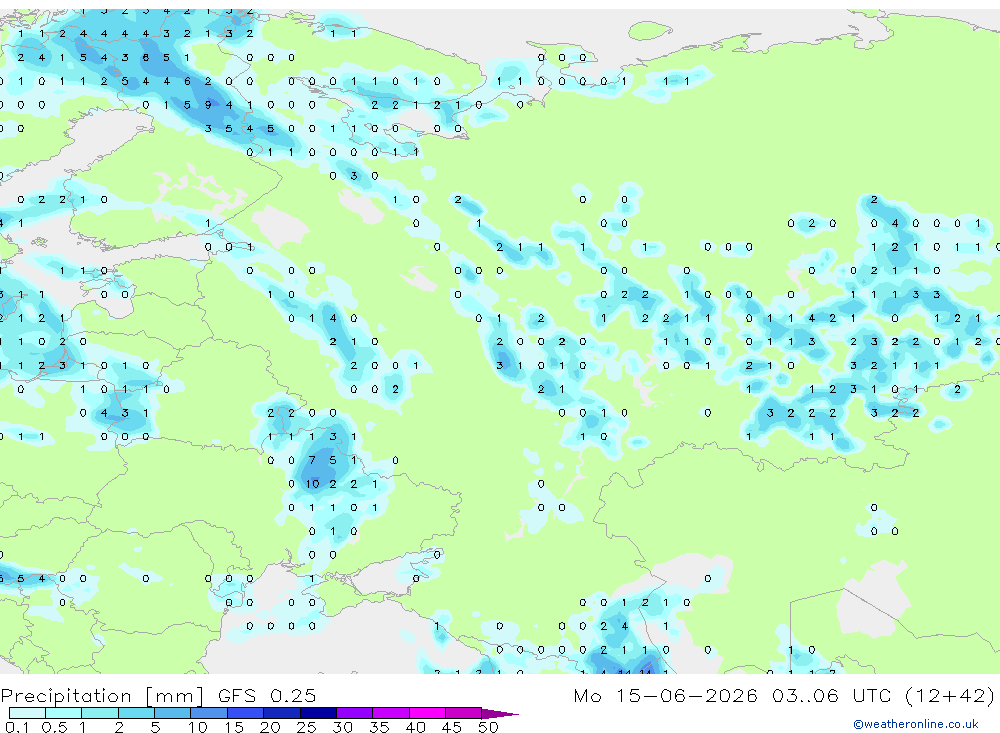The width and height of the screenshot is (1000, 733).
Task: Click the '40' legend scale label
Action: [415, 727]
